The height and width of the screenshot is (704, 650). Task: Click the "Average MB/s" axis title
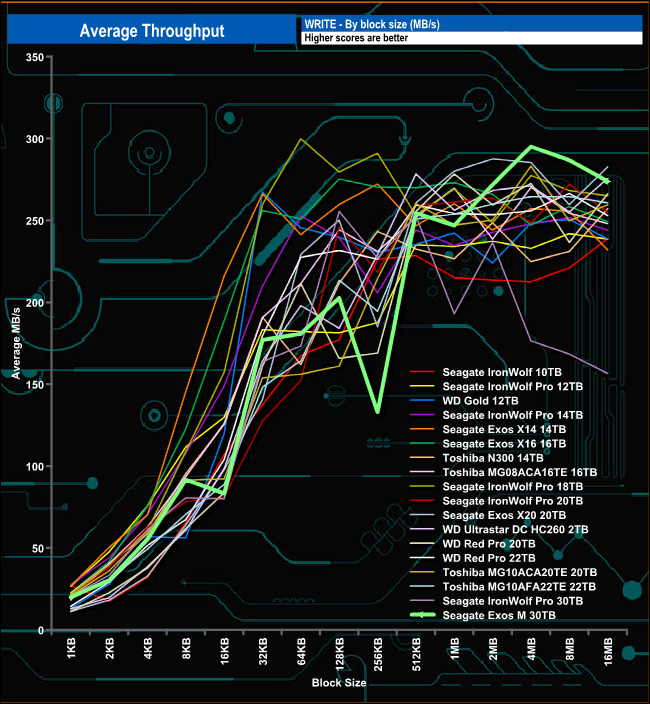[16, 343]
